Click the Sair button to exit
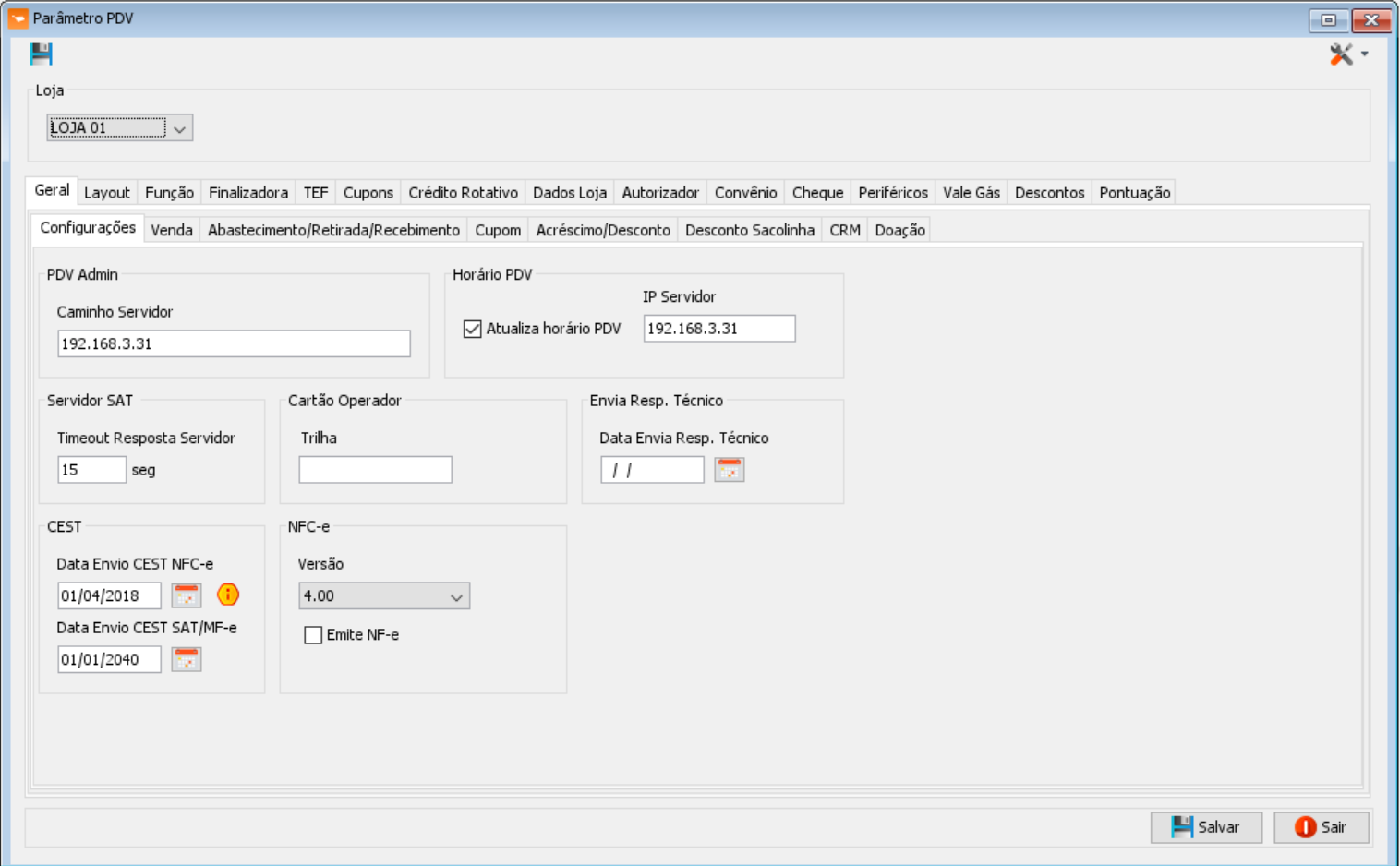The image size is (1400, 866). 1321,827
